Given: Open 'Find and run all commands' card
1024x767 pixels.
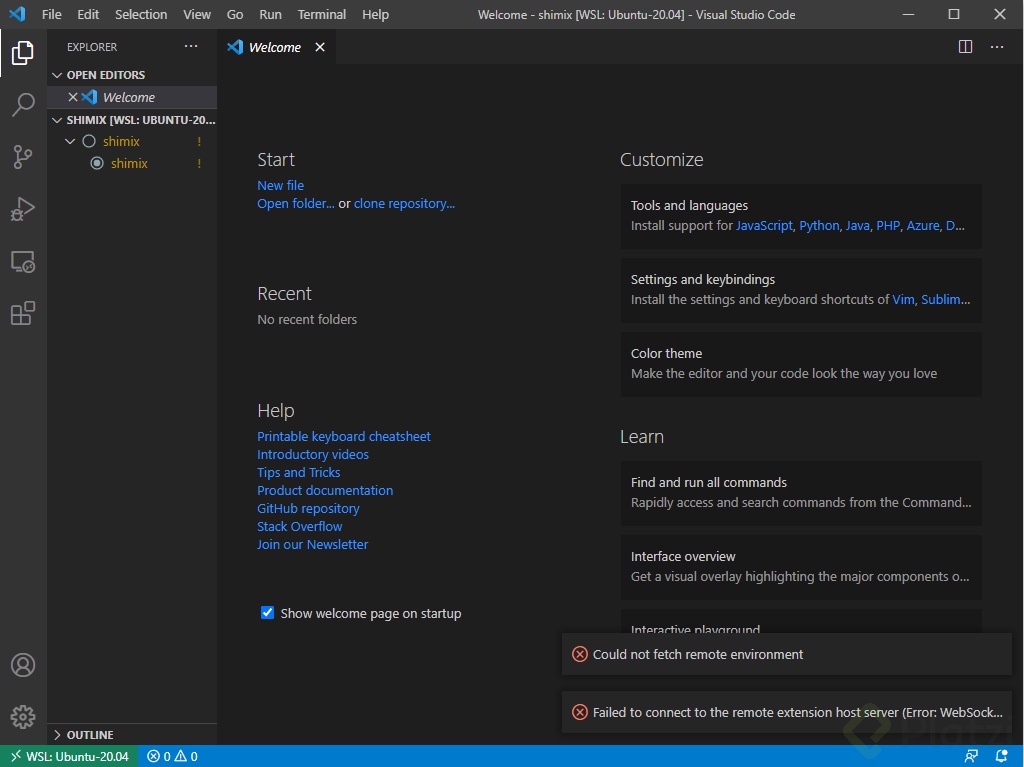Looking at the screenshot, I should [801, 493].
